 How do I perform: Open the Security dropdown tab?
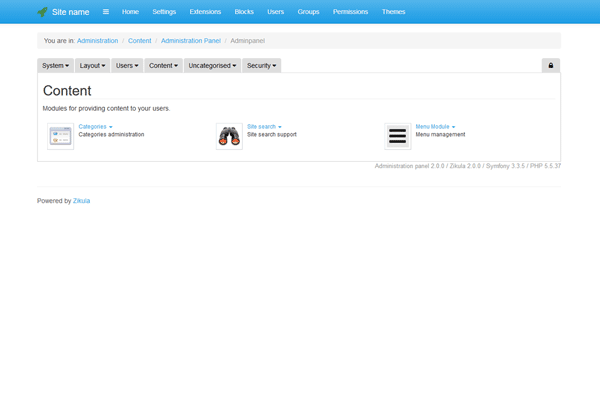(x=262, y=65)
